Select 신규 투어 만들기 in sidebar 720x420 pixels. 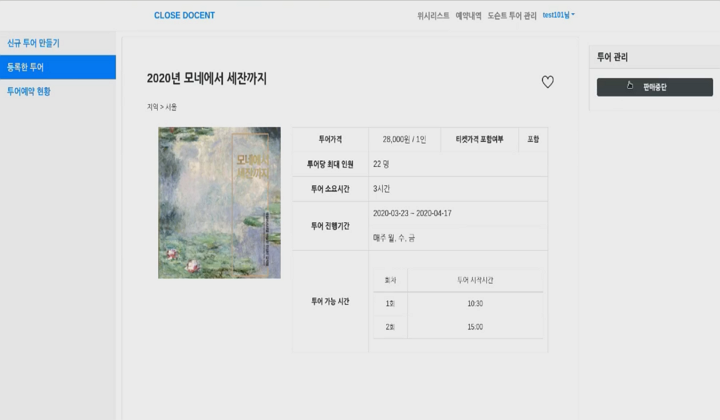tap(33, 43)
